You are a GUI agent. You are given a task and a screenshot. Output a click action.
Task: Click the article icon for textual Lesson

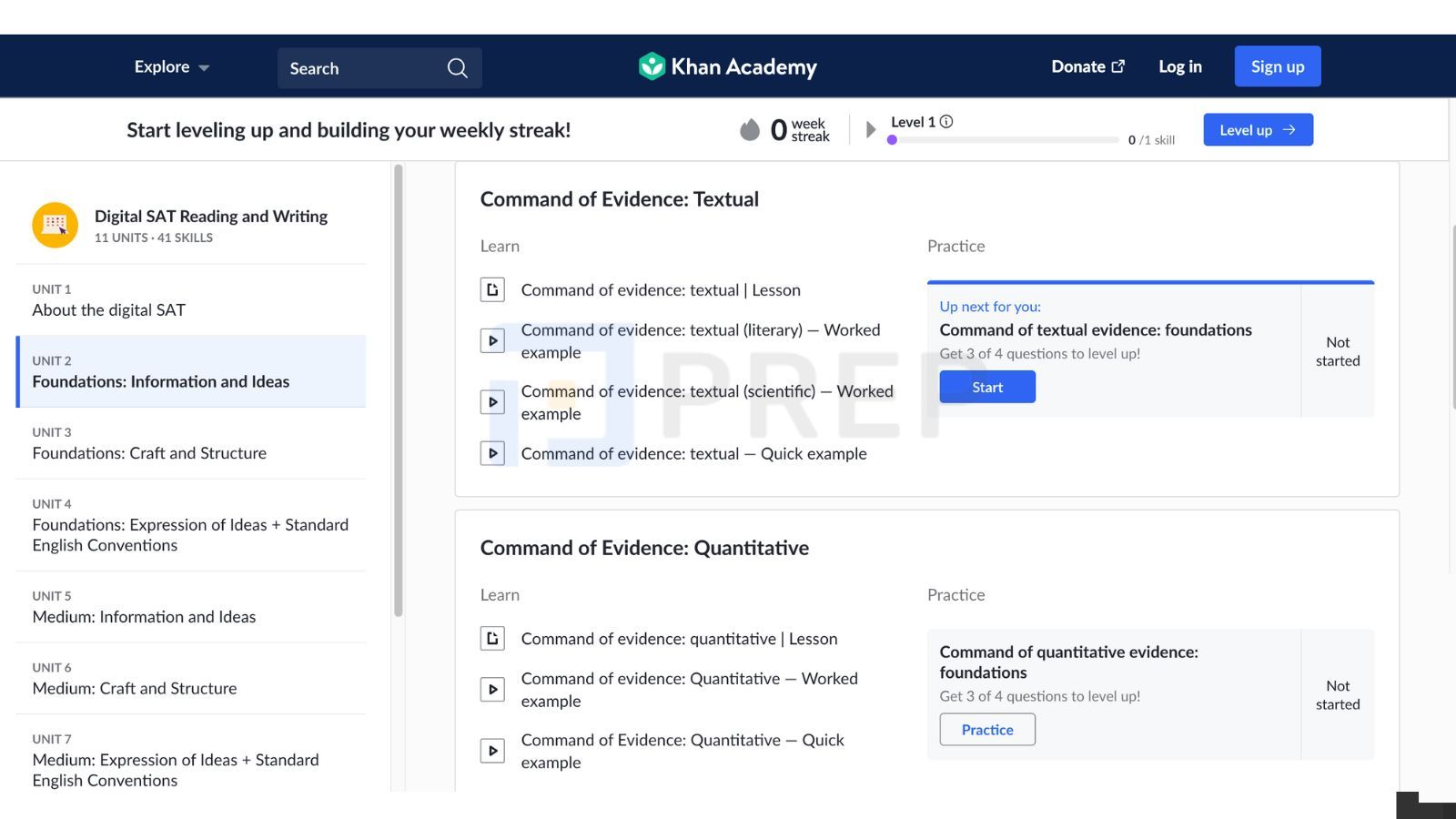pos(492,290)
